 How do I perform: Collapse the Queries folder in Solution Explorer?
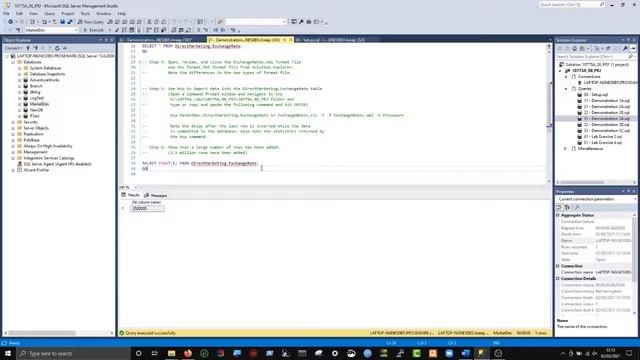click(x=566, y=89)
